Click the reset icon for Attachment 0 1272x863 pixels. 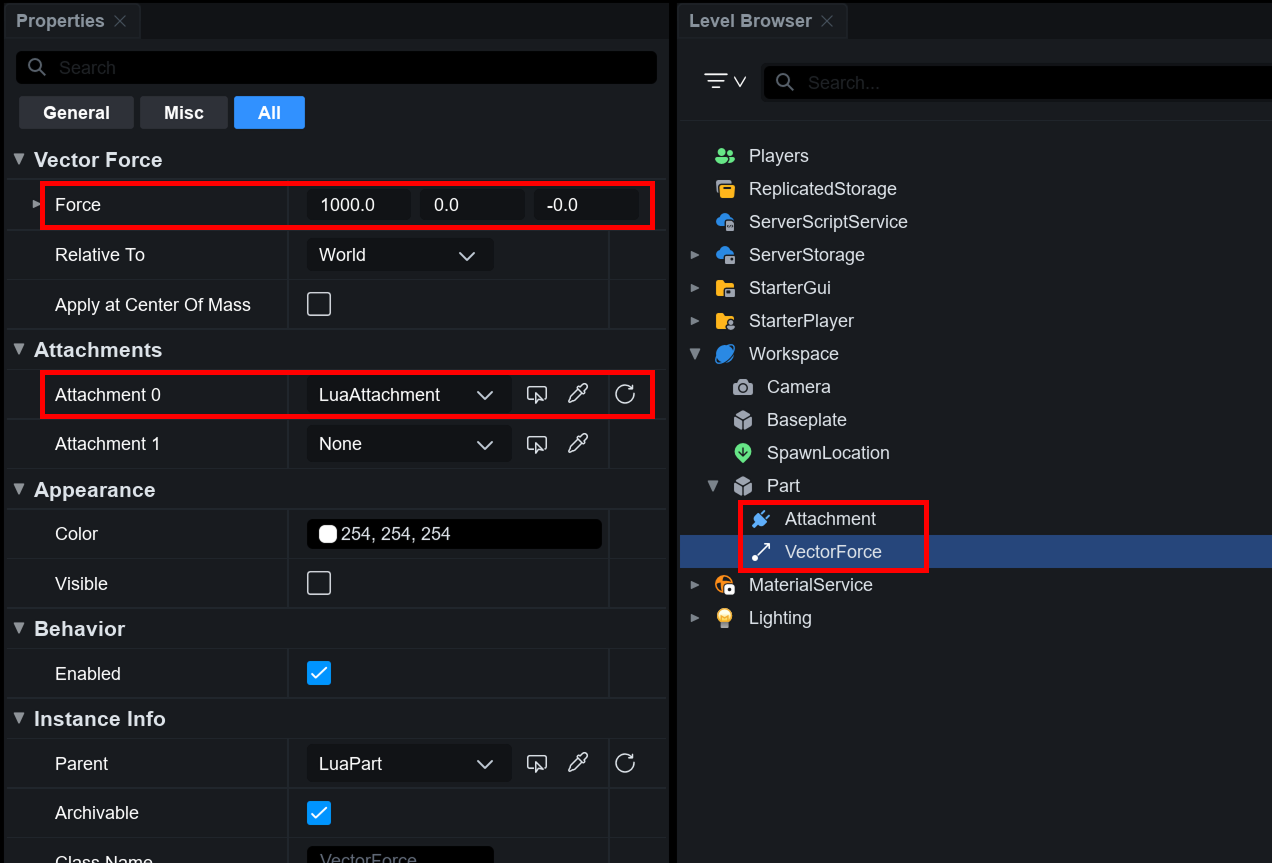625,394
